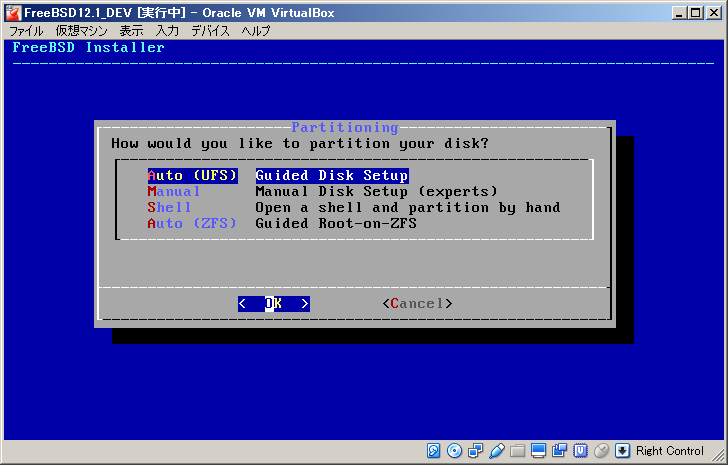Viewport: 728px width, 465px height.
Task: Open the デバイス menu
Action: tap(210, 31)
